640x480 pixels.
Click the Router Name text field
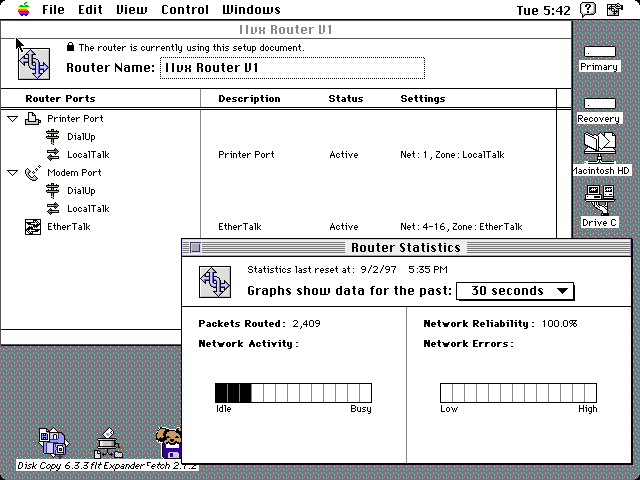(x=292, y=68)
